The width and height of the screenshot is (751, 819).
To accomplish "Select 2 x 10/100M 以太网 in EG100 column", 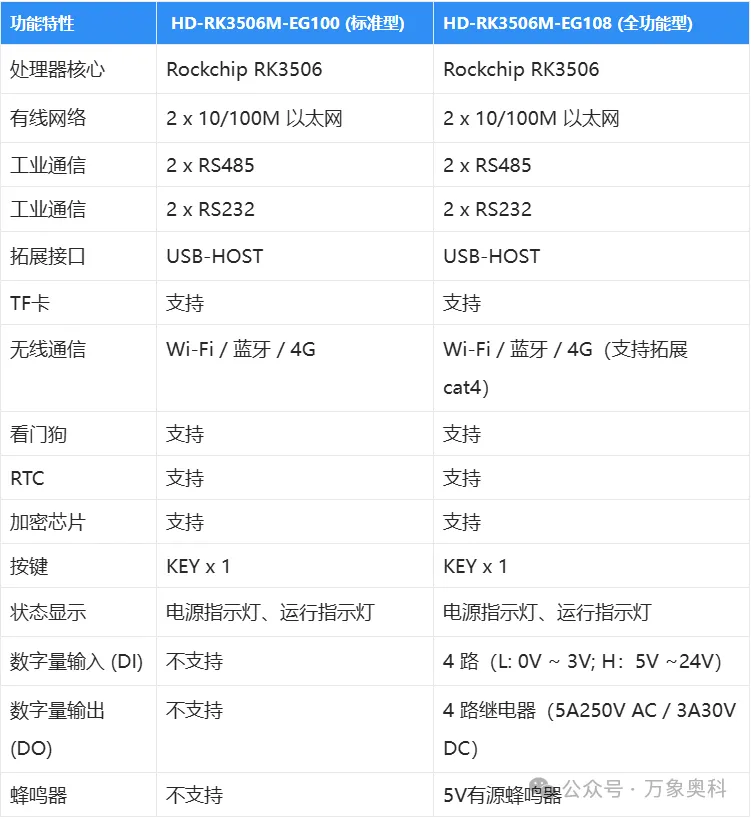I will (x=254, y=119).
